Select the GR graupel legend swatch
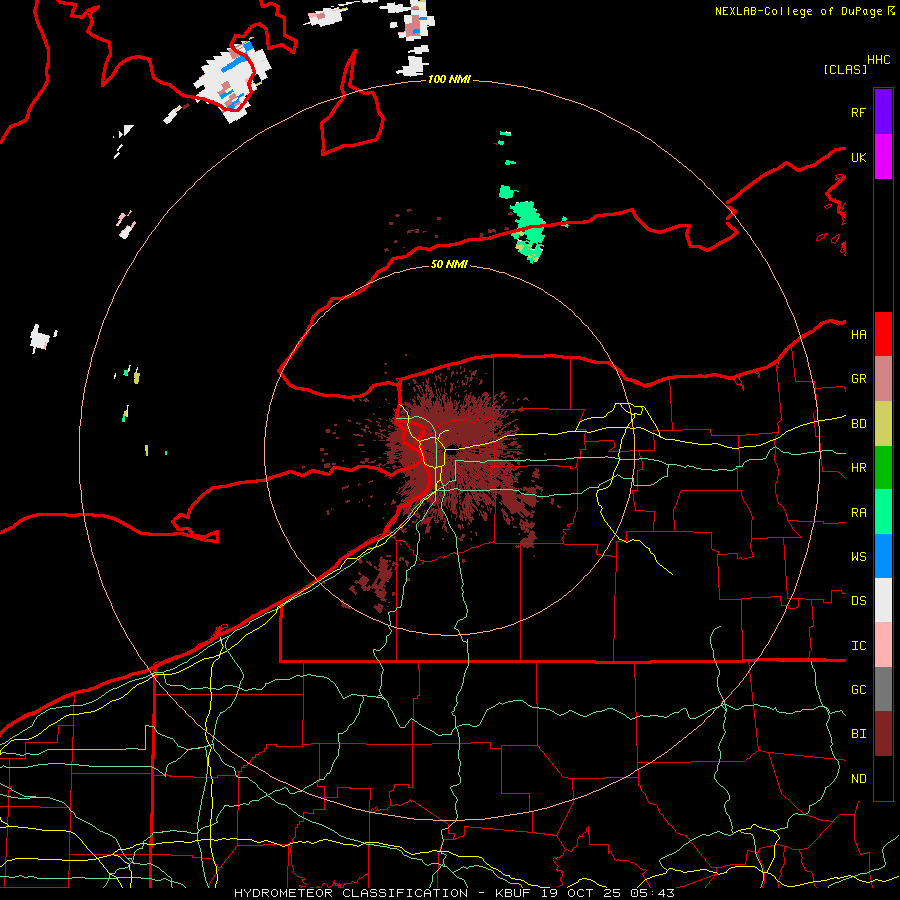Image resolution: width=900 pixels, height=900 pixels. (x=883, y=379)
